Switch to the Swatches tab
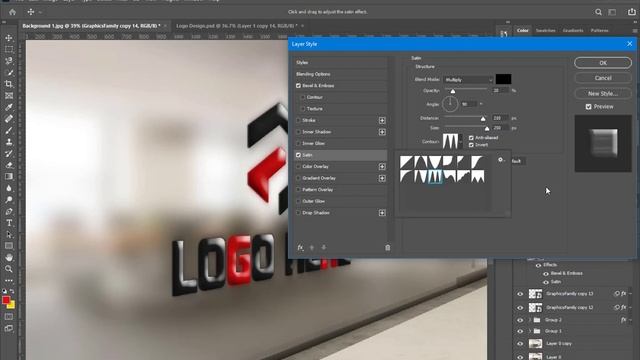640x360 pixels. 545,31
